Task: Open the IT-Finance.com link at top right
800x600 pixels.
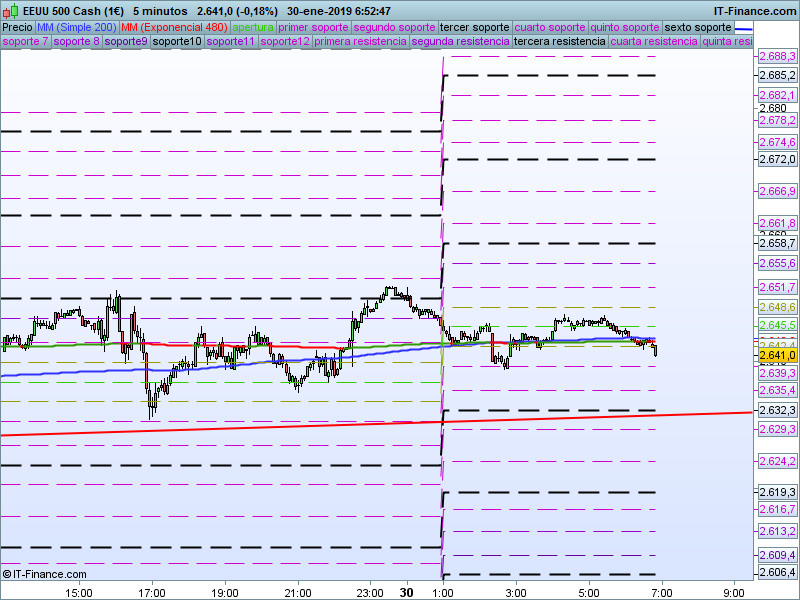Action: [755, 11]
